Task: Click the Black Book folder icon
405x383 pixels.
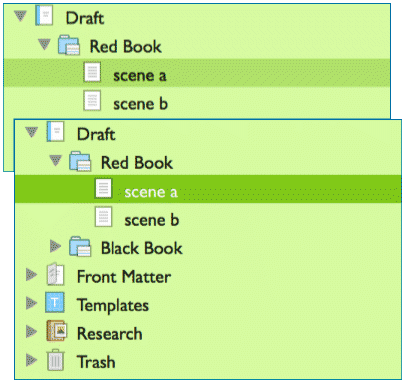Action: [80, 247]
